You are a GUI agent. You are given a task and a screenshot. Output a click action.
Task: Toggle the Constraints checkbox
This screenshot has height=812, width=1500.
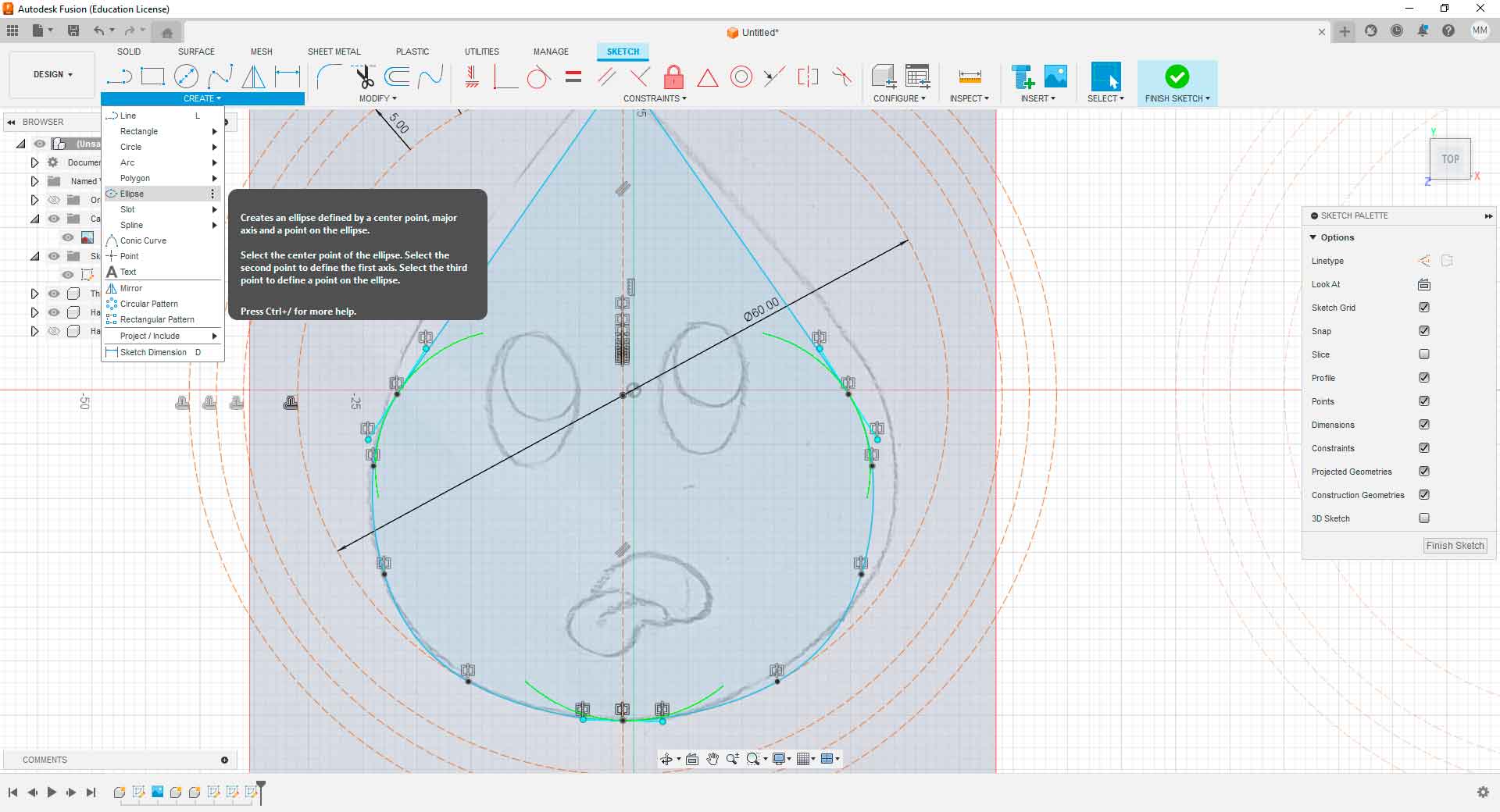tap(1424, 448)
